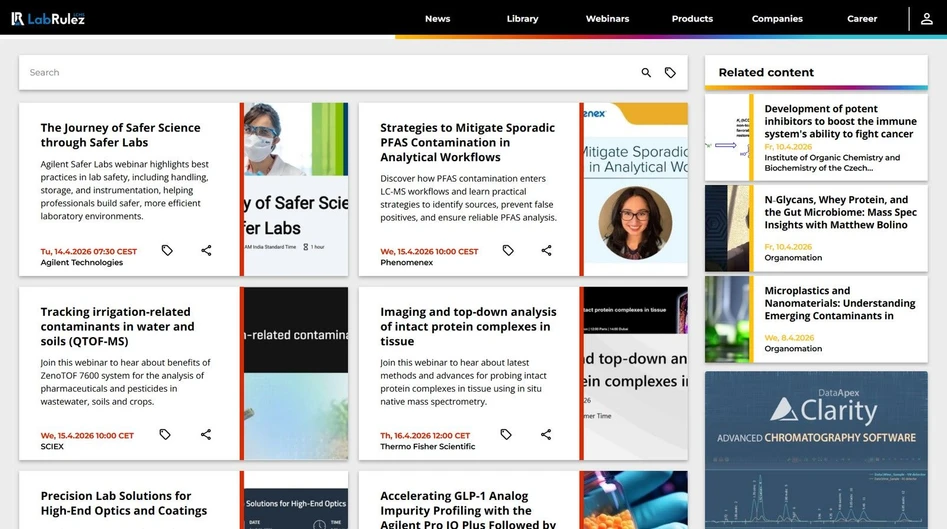Open the tag filter next to search
This screenshot has width=947, height=529.
[670, 73]
